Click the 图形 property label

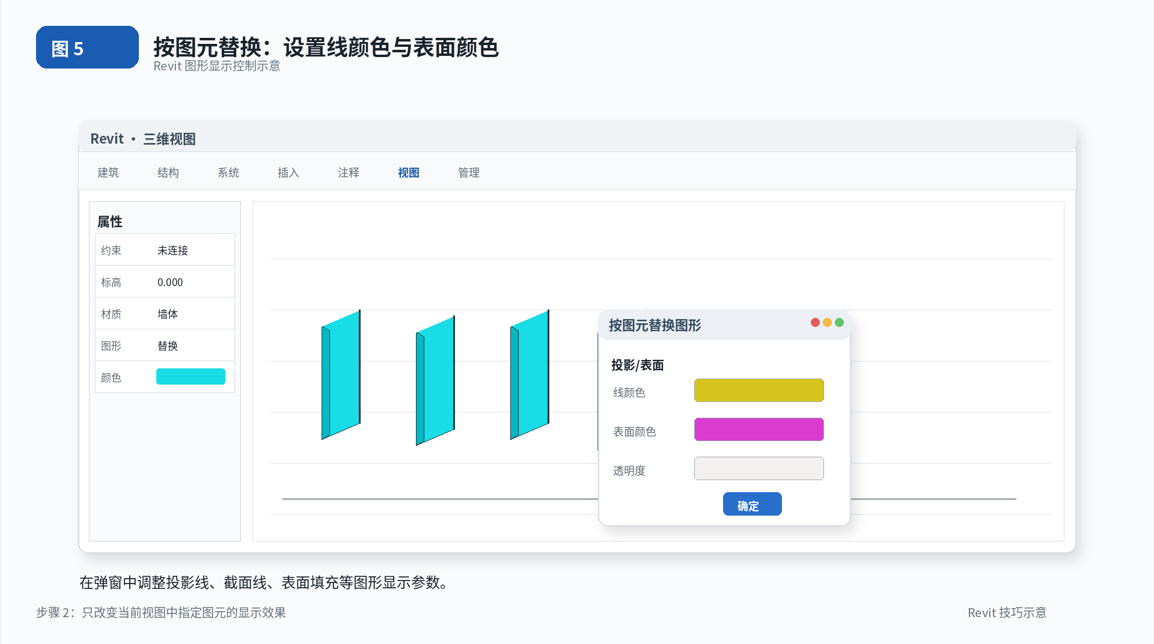click(x=111, y=345)
